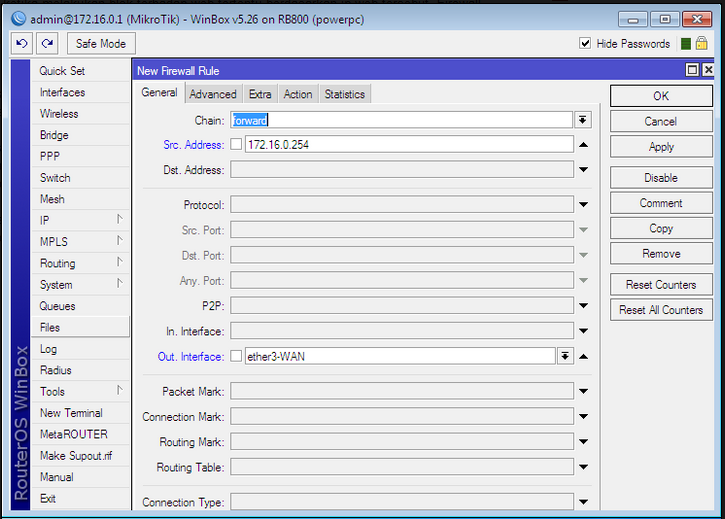Expand the Connection Mark field
Image resolution: width=725 pixels, height=519 pixels.
[584, 417]
